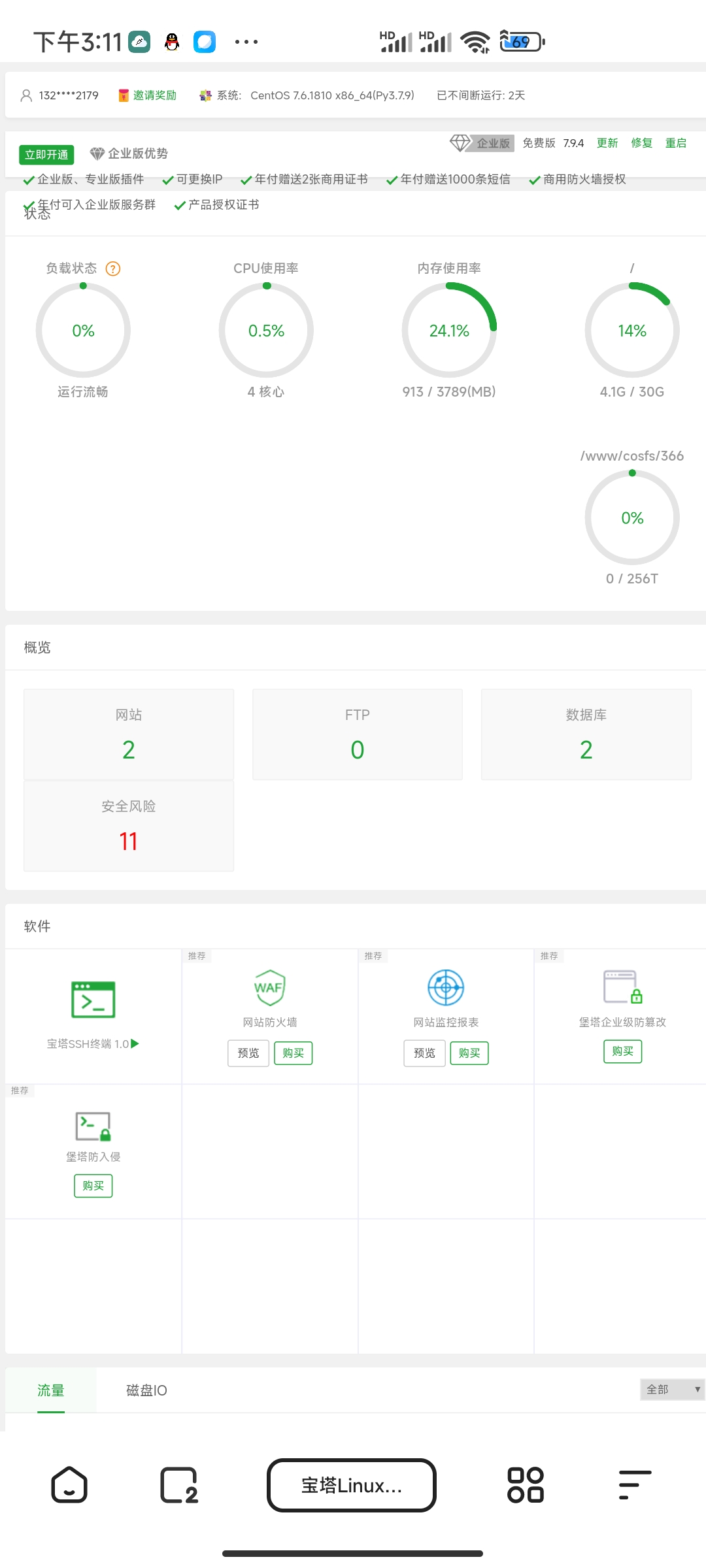The width and height of the screenshot is (706, 1568).
Task: Buy the 堡塔防入侵 plugin
Action: click(x=93, y=1186)
